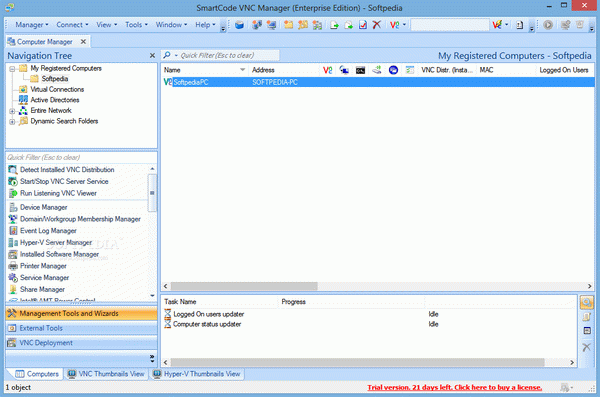Click the Detect Installed VNC Distribution icon
This screenshot has height=397, width=600.
click(13, 170)
